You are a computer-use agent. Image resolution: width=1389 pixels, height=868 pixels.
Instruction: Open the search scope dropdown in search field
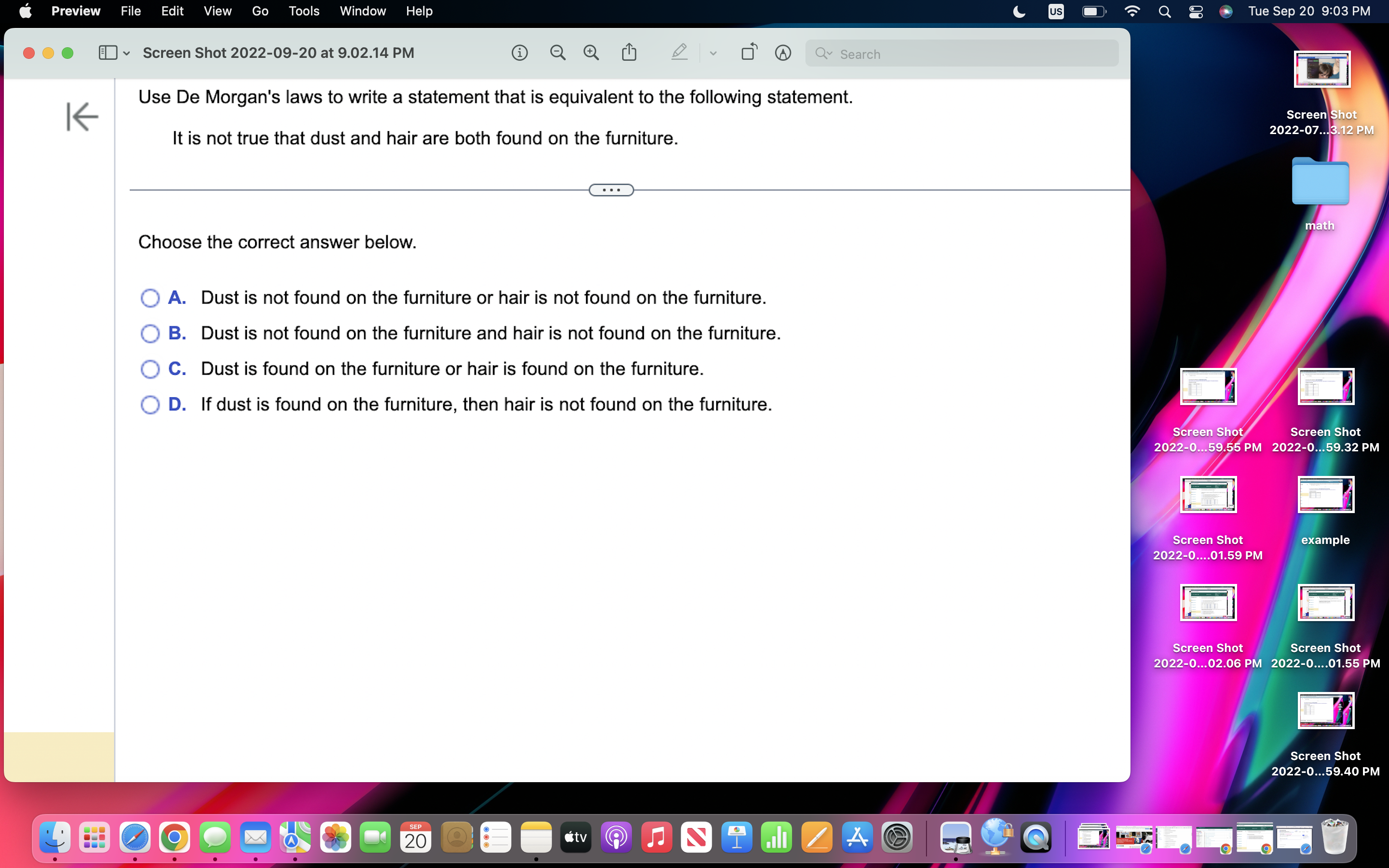pyautogui.click(x=825, y=54)
